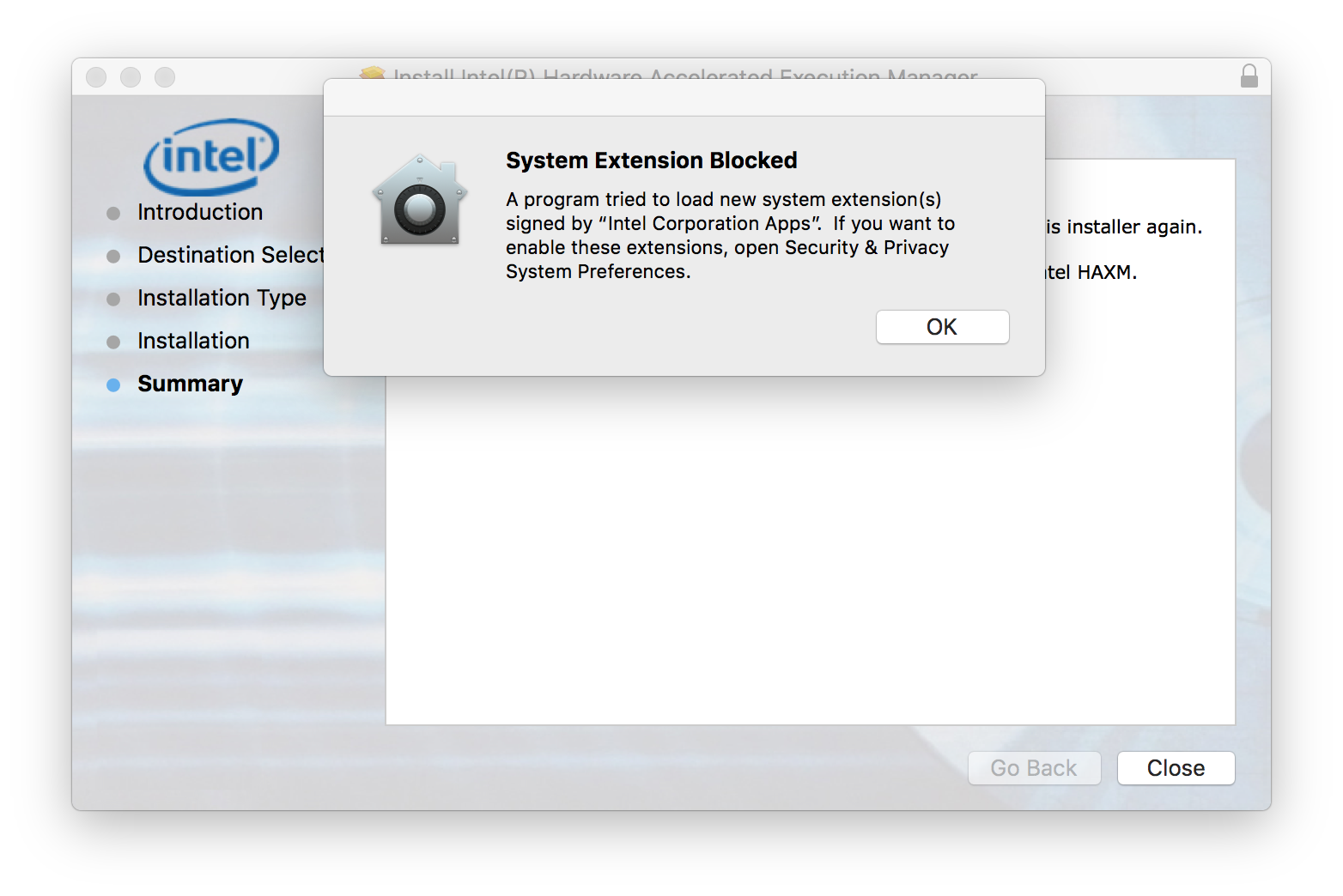1343x896 pixels.
Task: Click OK in System Extension Blocked dialog
Action: pyautogui.click(x=942, y=327)
